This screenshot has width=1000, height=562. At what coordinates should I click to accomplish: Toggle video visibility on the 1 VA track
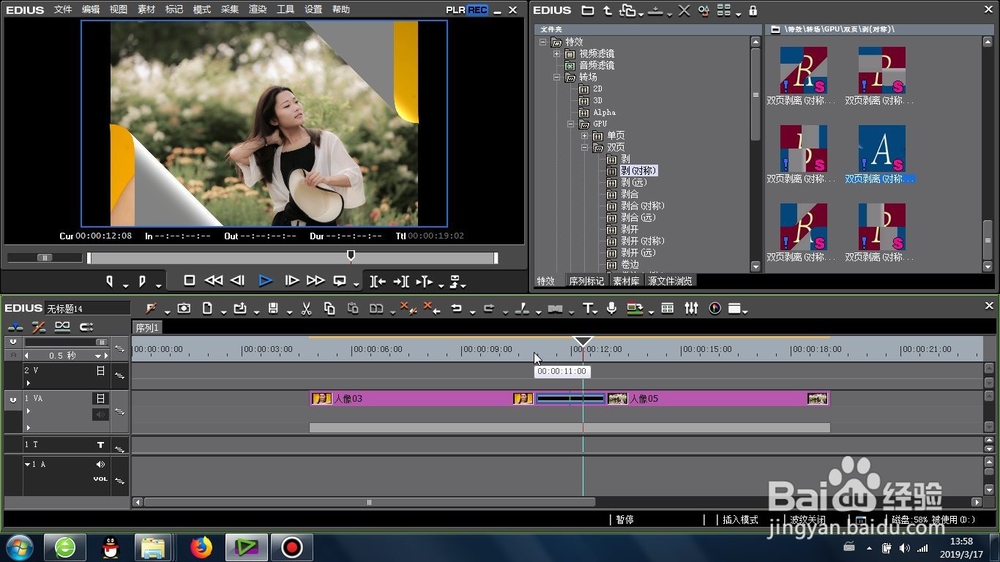100,399
